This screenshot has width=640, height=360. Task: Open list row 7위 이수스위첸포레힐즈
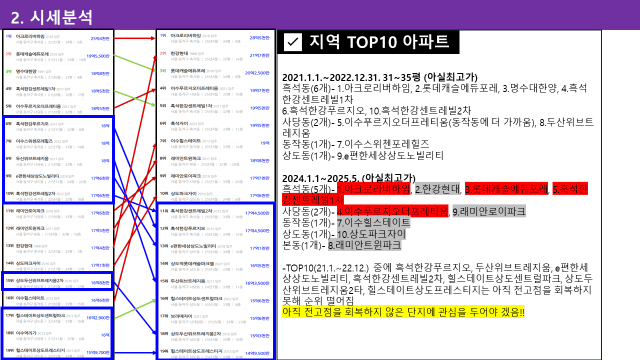tap(58, 143)
